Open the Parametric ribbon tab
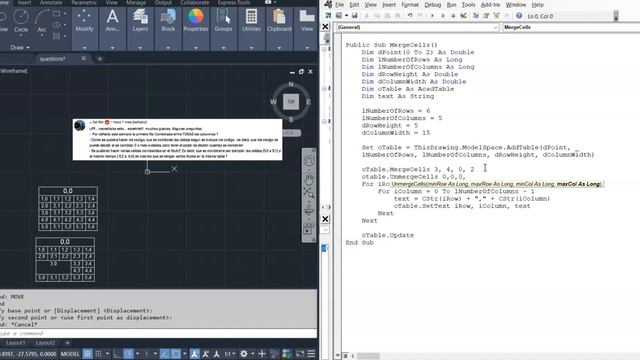Image resolution: width=640 pixels, height=360 pixels. [x=84, y=2]
